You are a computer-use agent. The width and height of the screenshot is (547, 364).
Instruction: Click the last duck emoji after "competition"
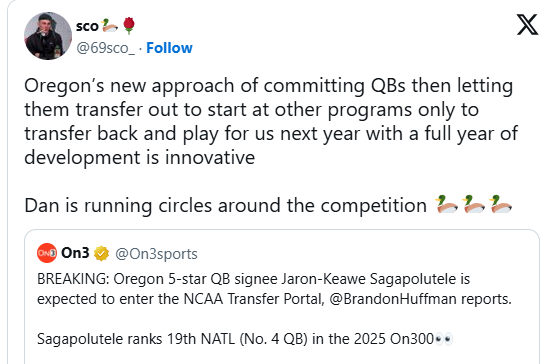coord(500,205)
